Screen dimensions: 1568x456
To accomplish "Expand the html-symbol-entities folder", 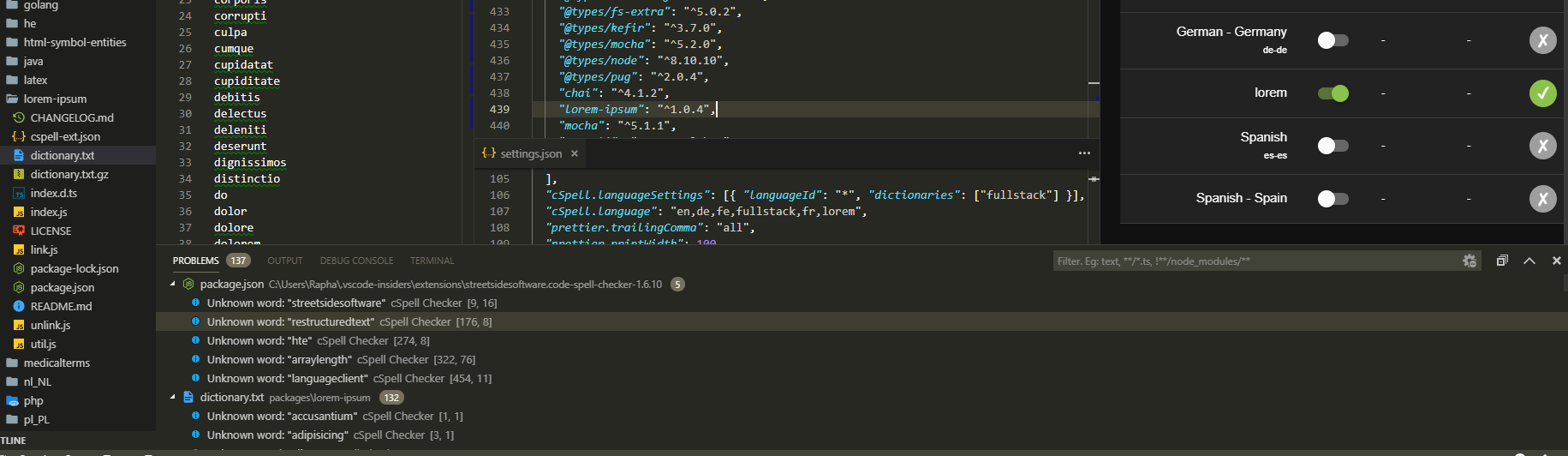I will pyautogui.click(x=75, y=42).
